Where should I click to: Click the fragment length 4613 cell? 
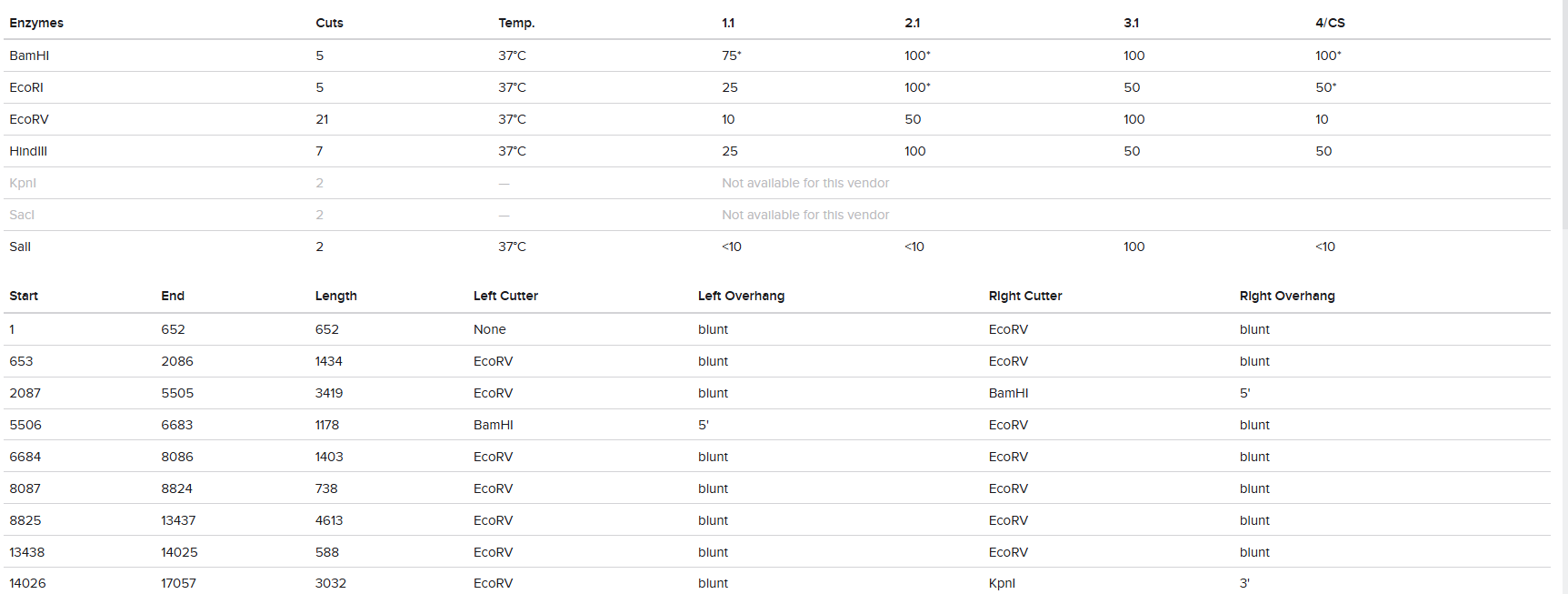click(329, 520)
